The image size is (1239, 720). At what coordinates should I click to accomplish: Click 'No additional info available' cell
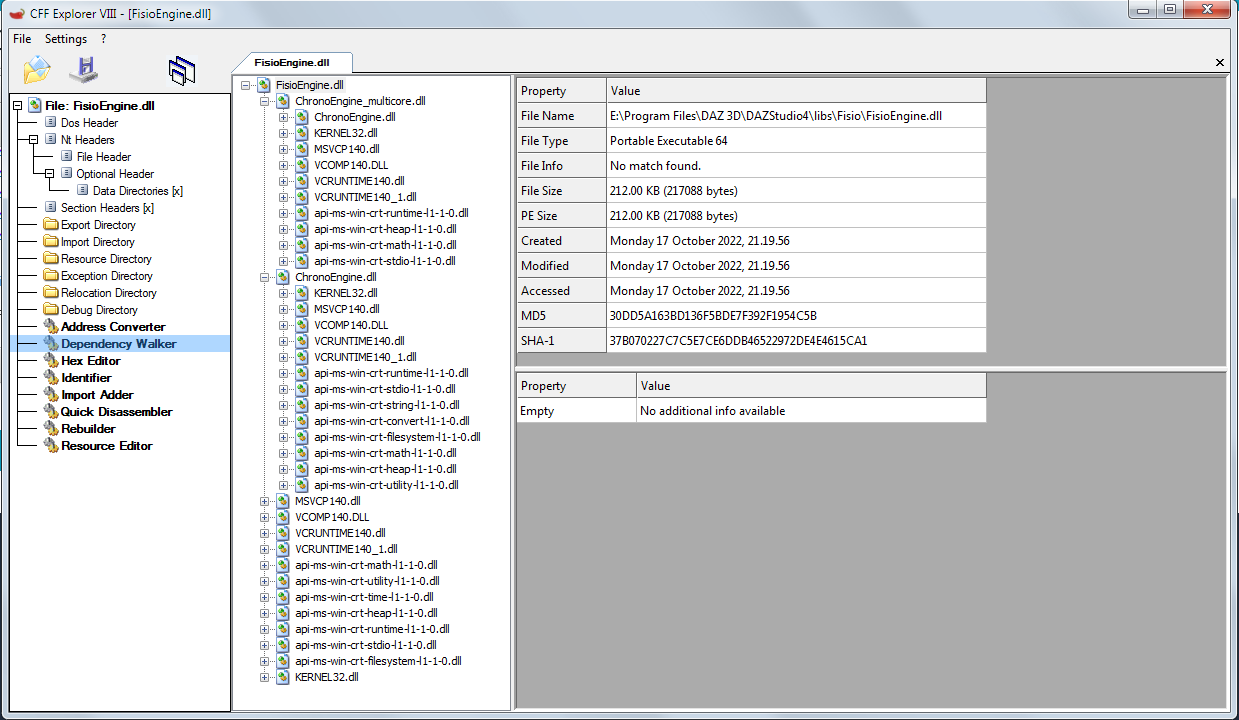point(811,411)
